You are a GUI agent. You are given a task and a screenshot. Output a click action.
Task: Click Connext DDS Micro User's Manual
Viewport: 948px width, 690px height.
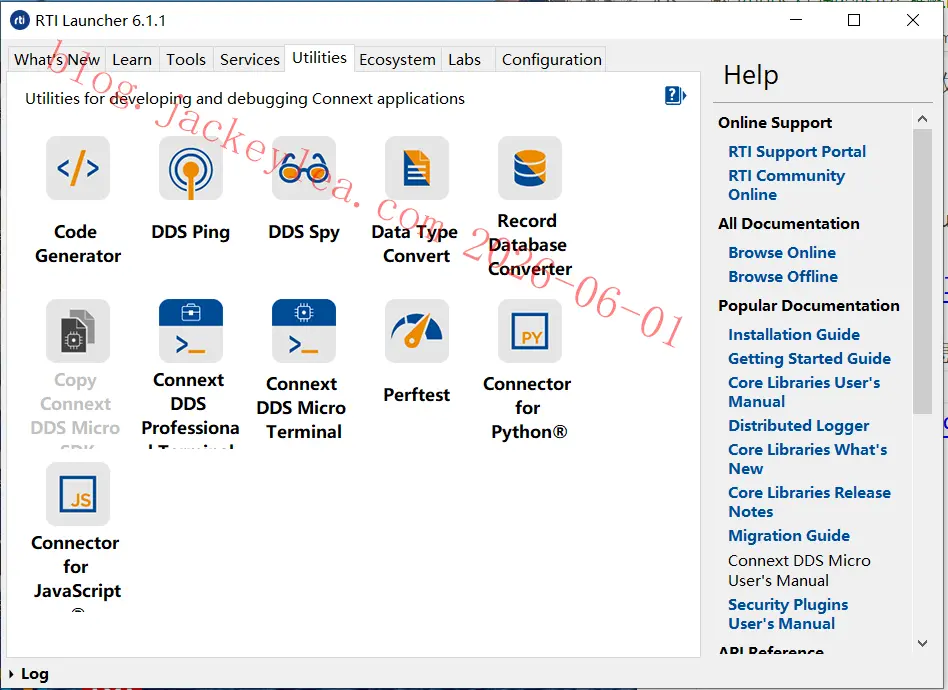[799, 570]
